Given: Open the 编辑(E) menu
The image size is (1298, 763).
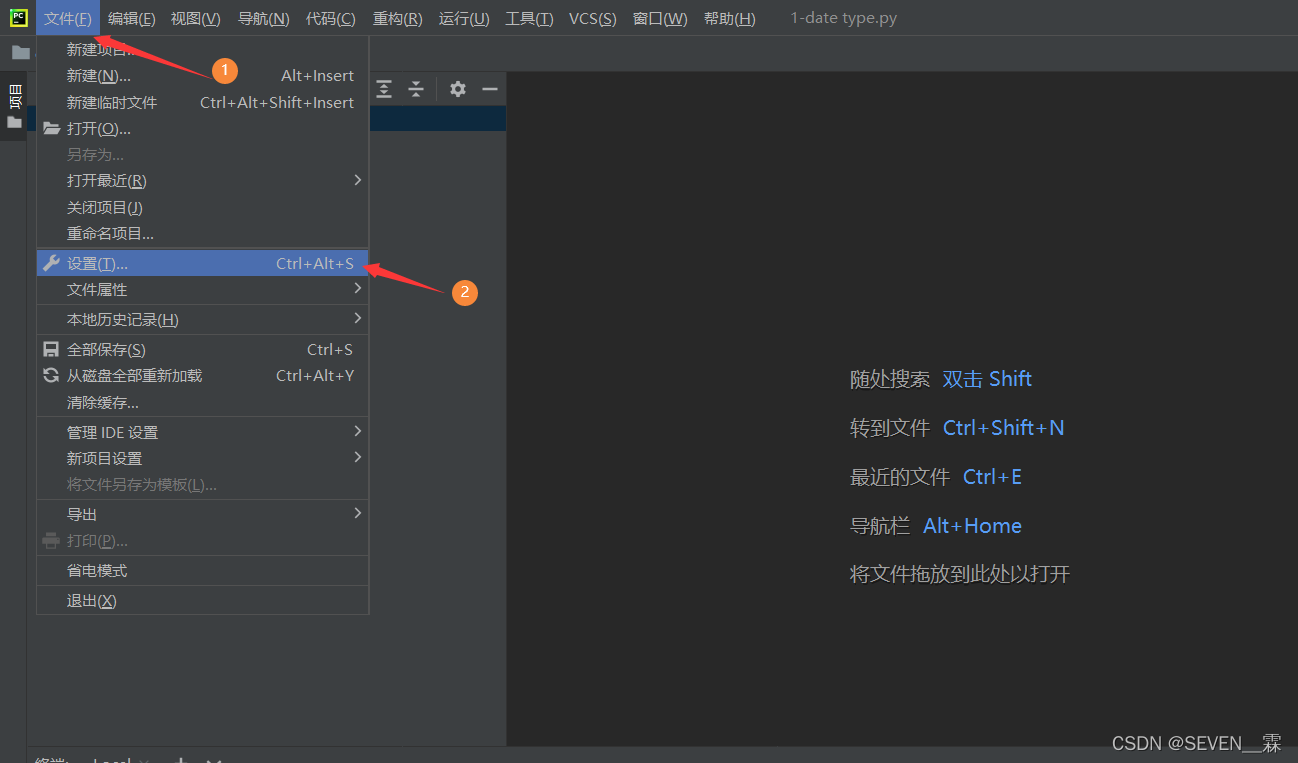Looking at the screenshot, I should click(132, 18).
